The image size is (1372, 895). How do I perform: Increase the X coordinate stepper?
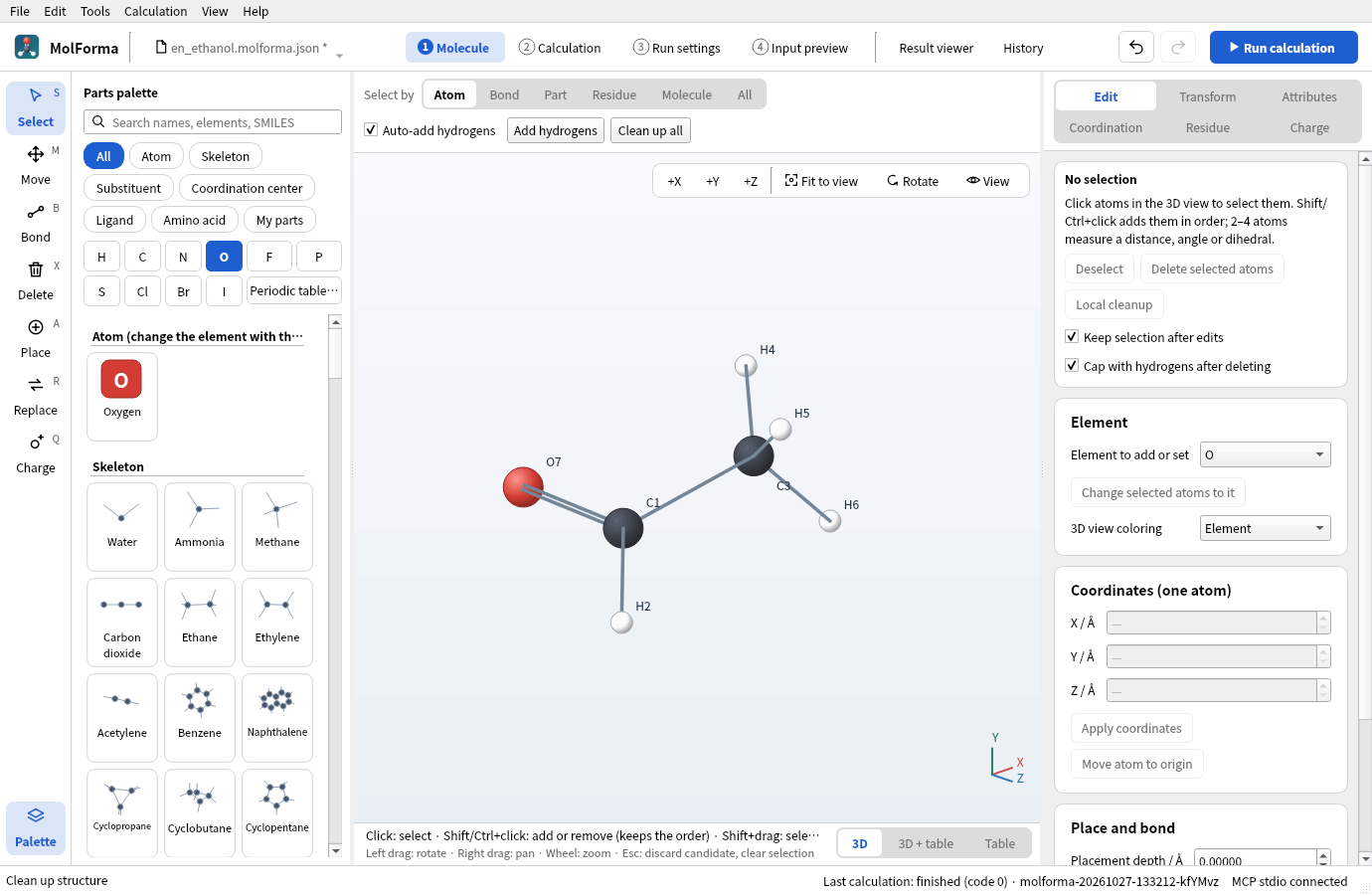click(1323, 618)
